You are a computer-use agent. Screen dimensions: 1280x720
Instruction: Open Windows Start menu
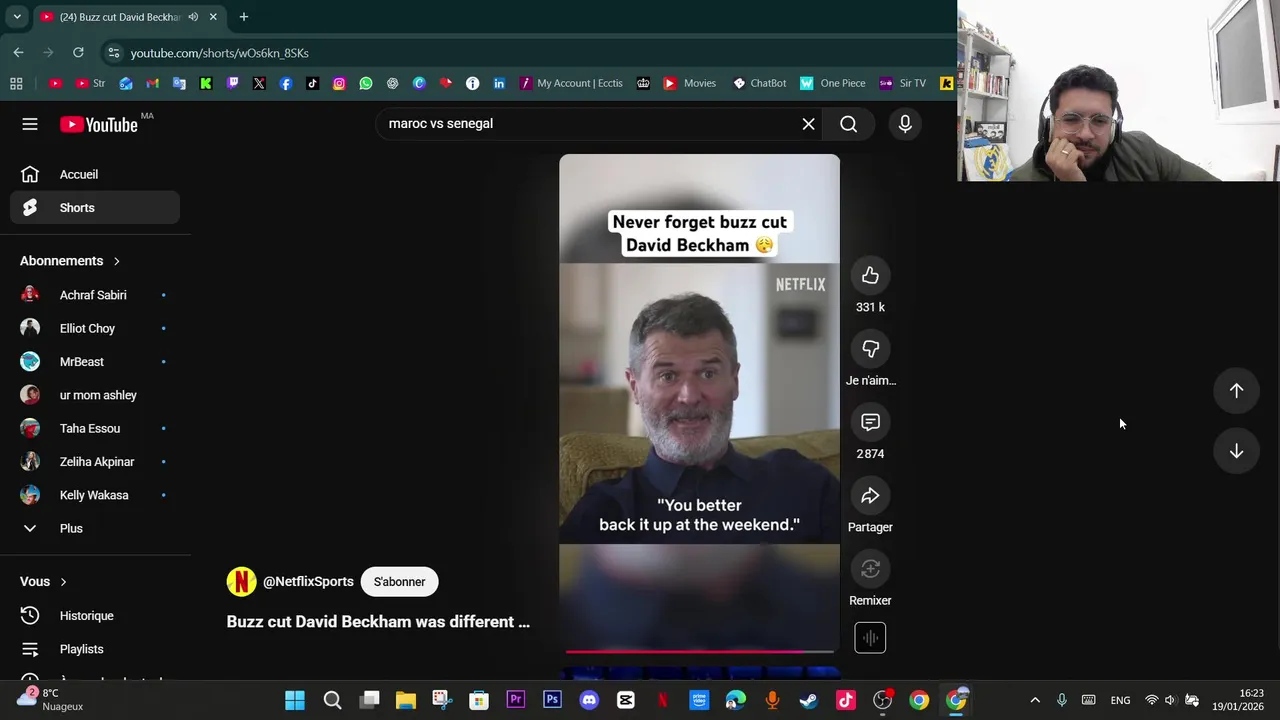pyautogui.click(x=295, y=700)
